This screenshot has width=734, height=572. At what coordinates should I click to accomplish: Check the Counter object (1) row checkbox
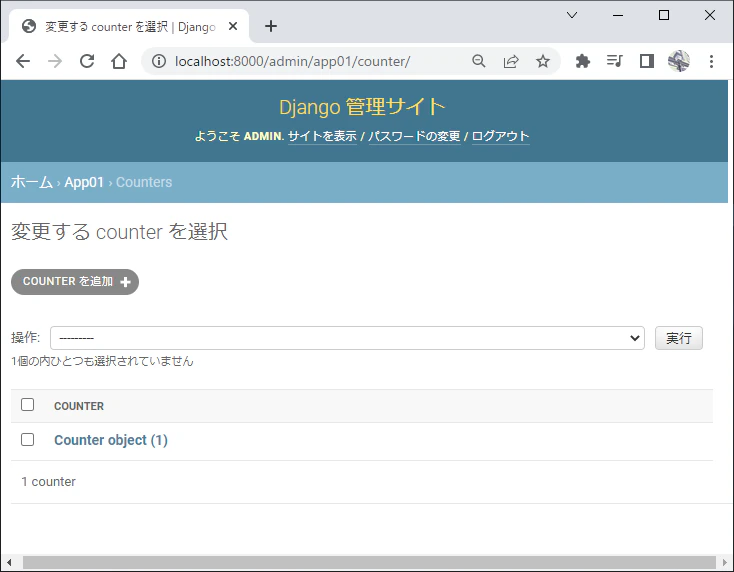[28, 440]
